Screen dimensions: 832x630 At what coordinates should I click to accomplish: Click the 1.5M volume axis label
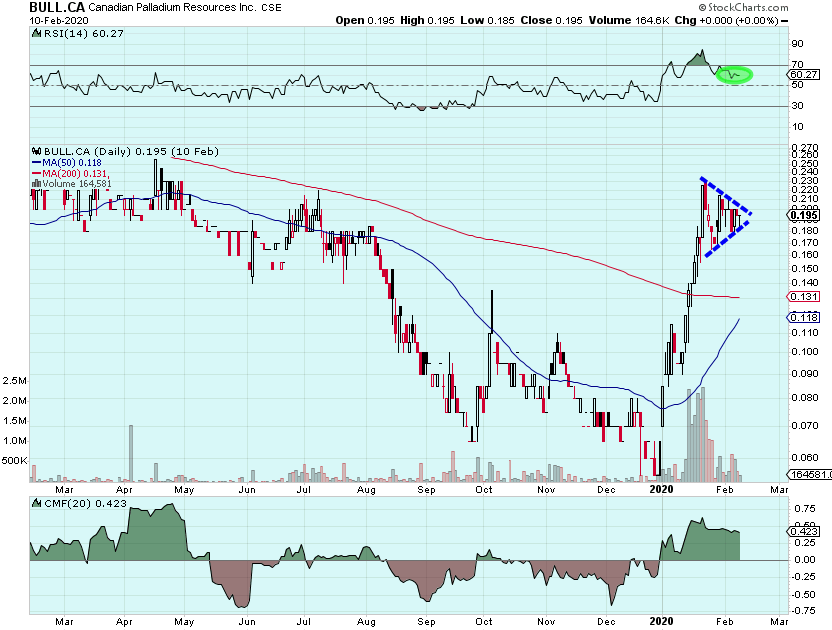pyautogui.click(x=14, y=421)
